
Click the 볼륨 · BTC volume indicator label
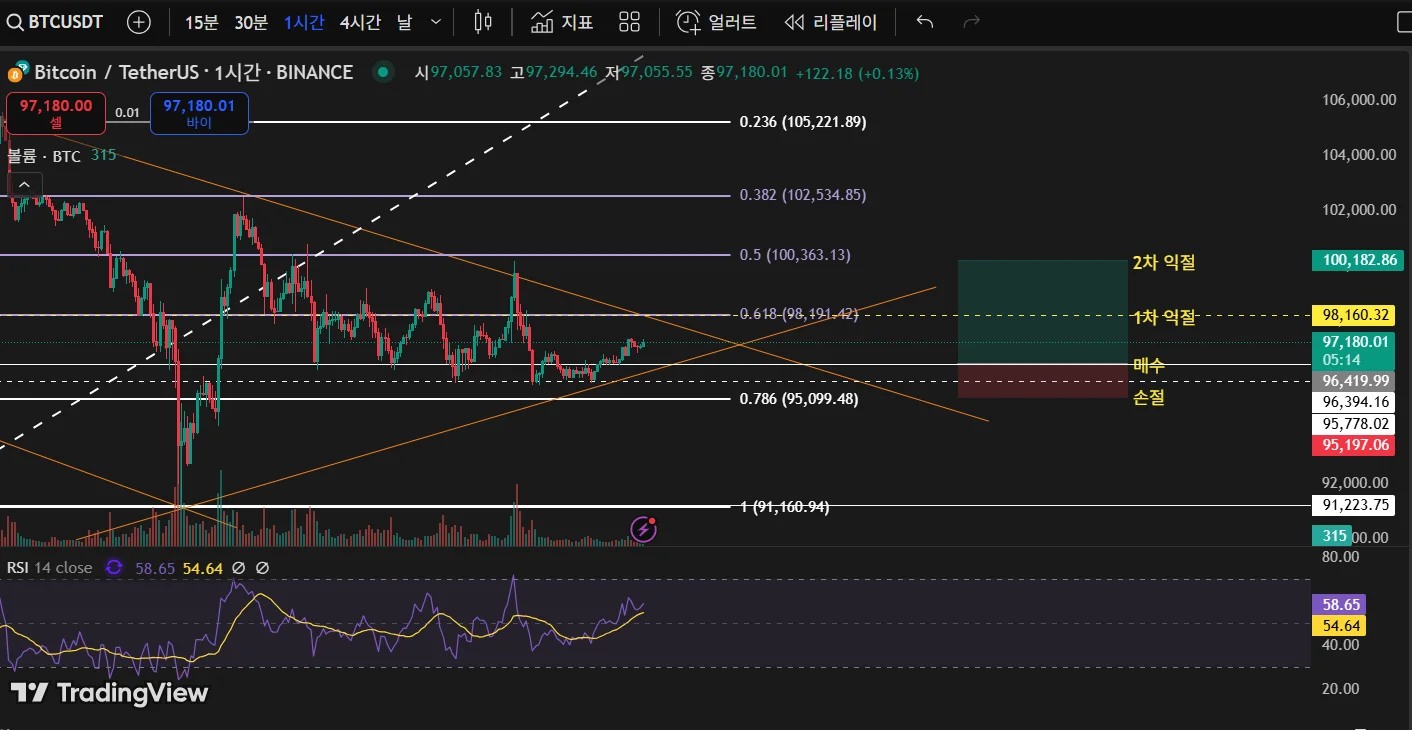point(44,155)
